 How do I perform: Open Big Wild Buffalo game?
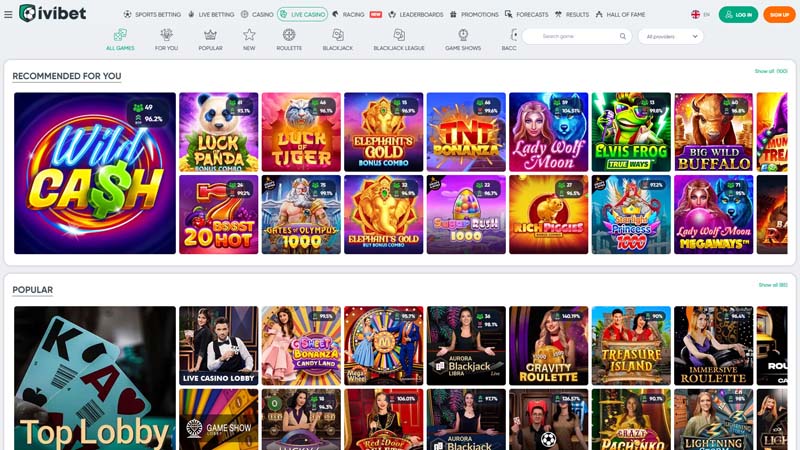pyautogui.click(x=713, y=132)
